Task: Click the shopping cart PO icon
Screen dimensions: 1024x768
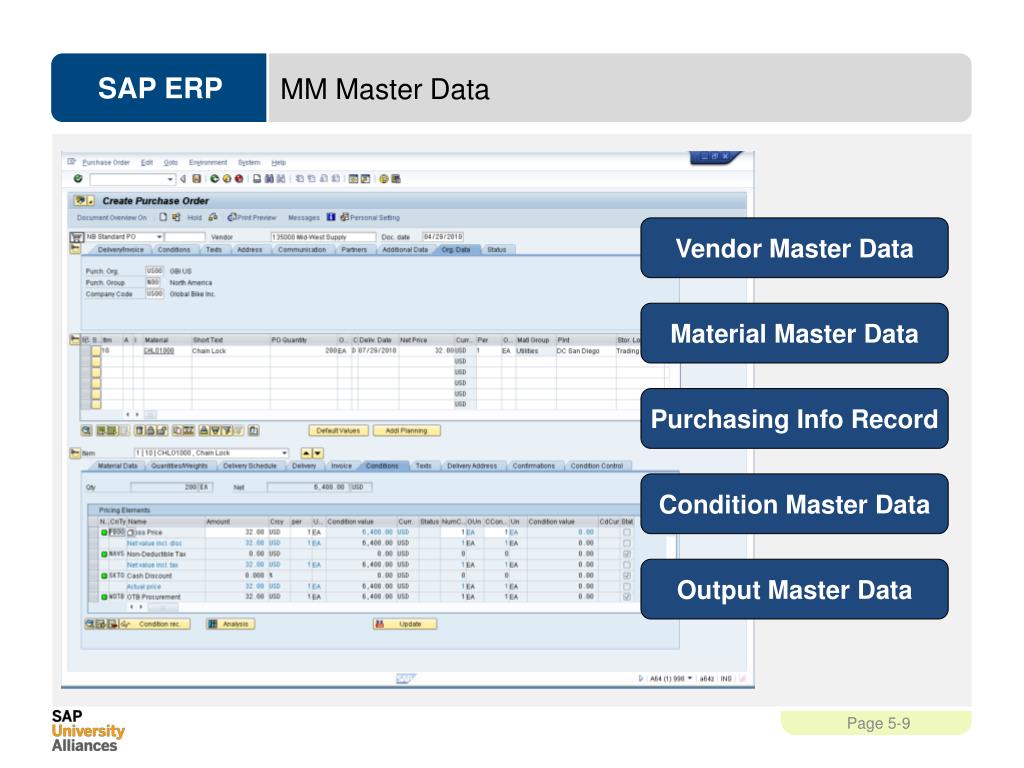Action: point(76,237)
